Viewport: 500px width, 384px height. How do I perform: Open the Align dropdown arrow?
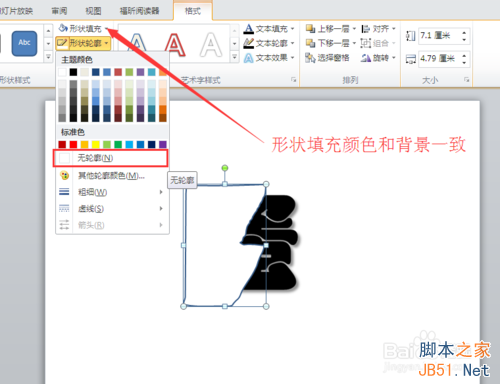(394, 29)
